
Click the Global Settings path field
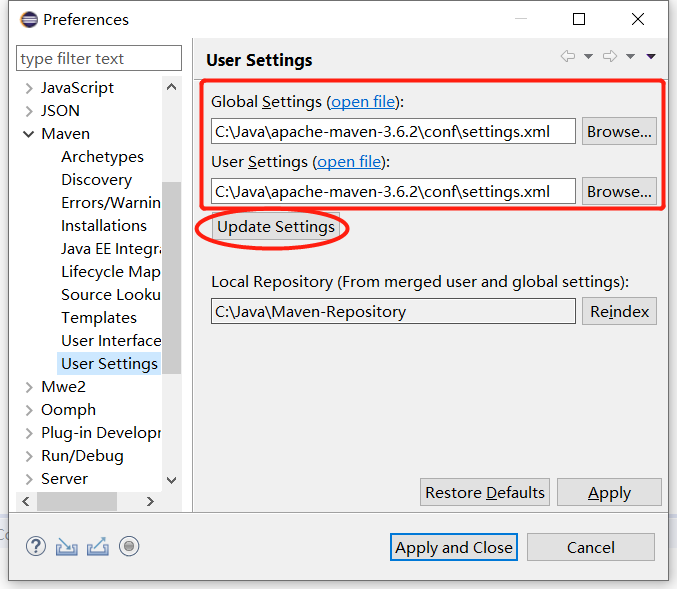[x=393, y=131]
